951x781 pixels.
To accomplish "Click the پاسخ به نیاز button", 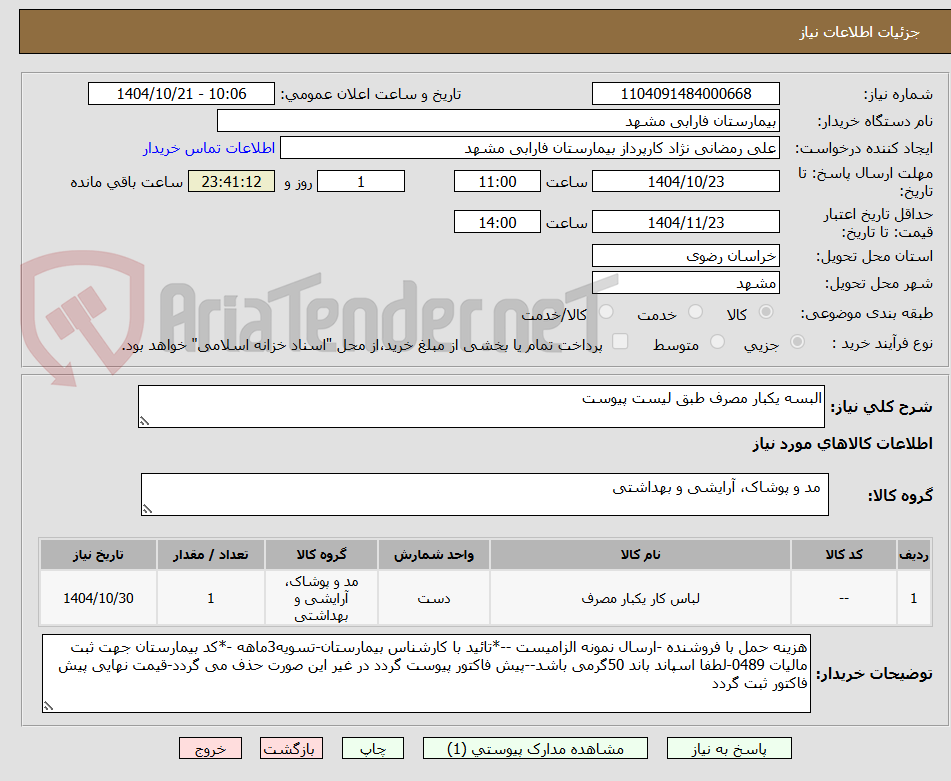I will click(x=729, y=748).
